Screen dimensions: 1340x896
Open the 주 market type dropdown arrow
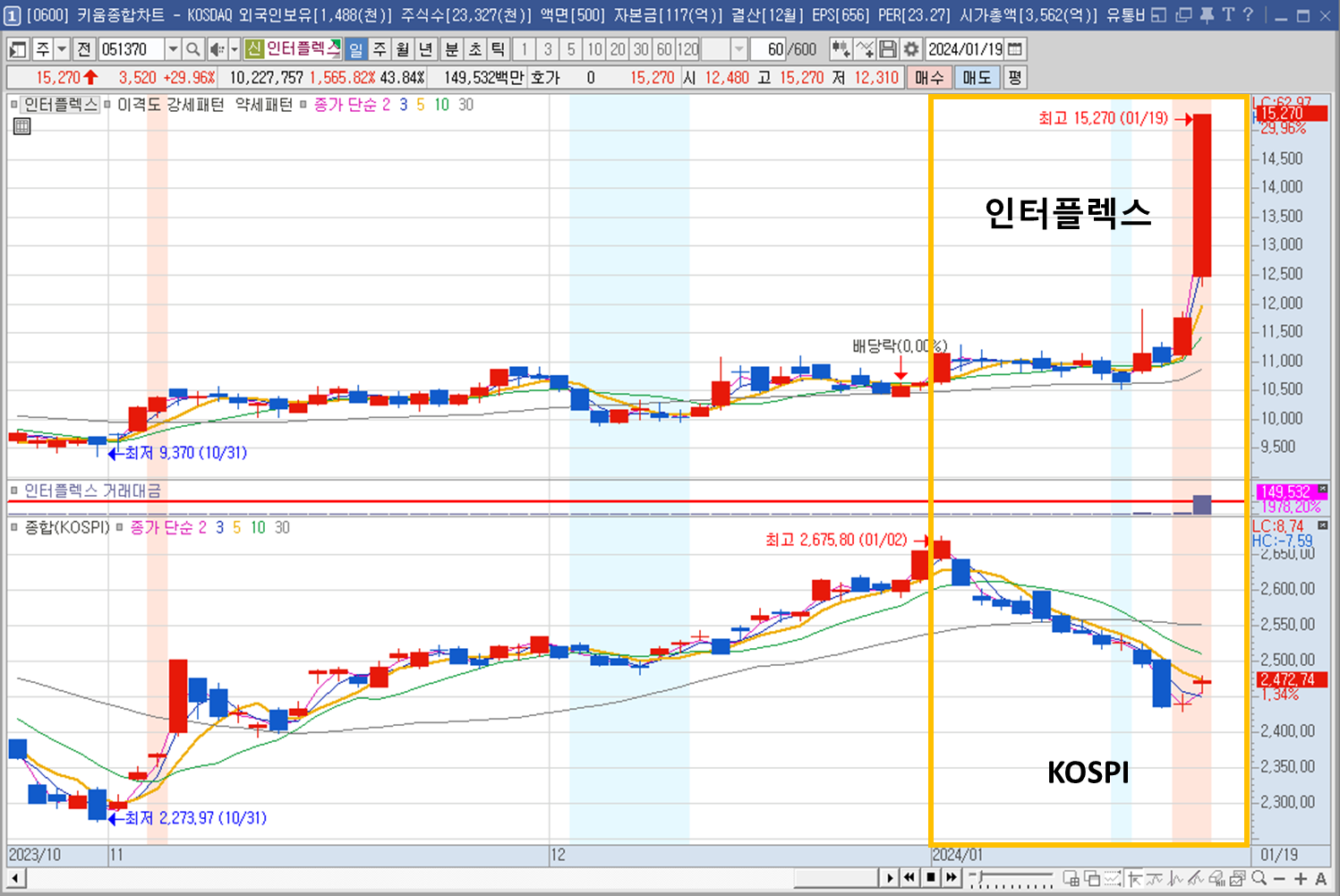point(62,49)
